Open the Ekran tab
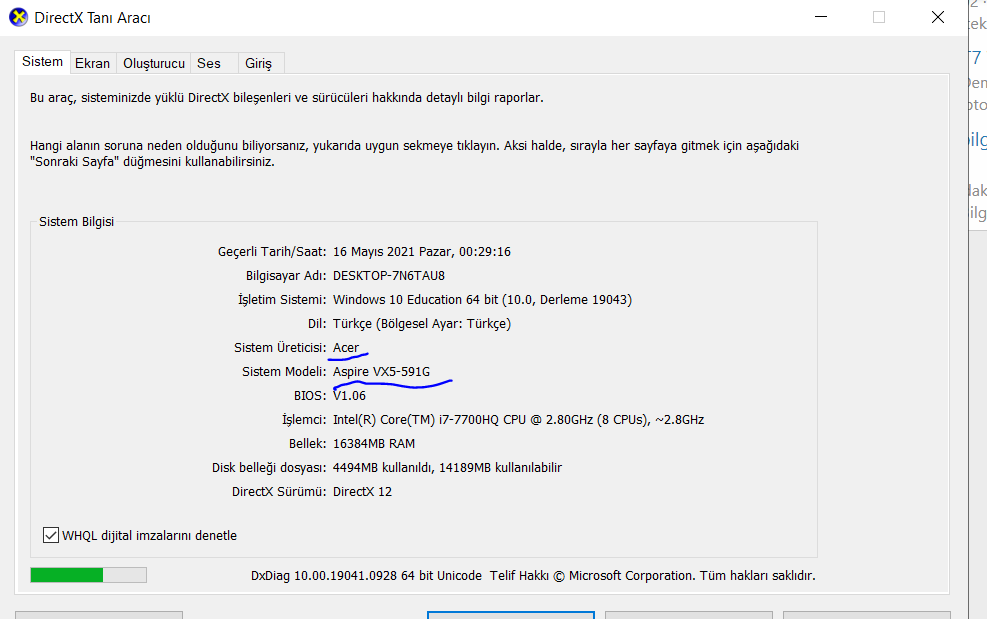This screenshot has height=619, width=987. coord(92,64)
